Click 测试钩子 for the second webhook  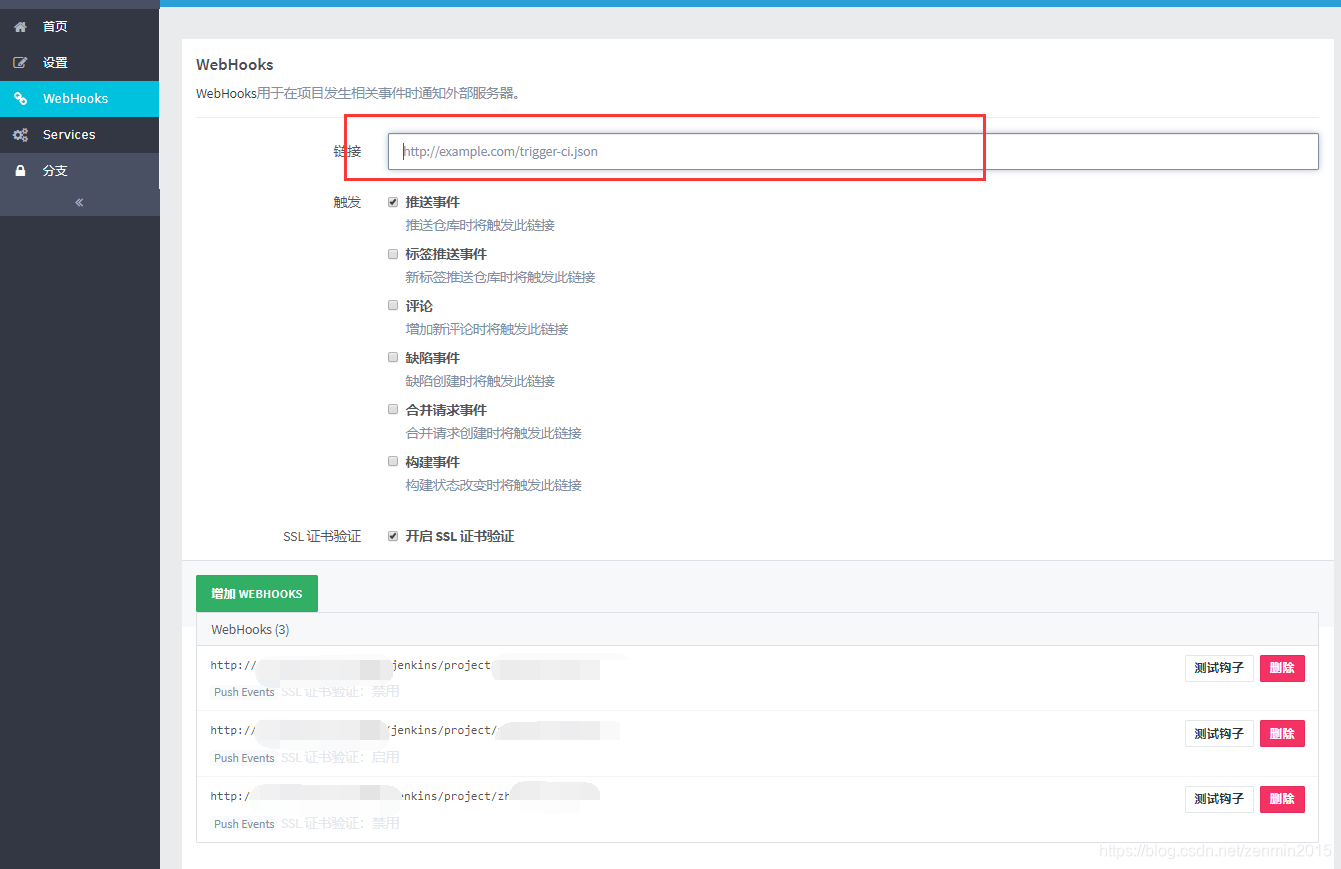[1219, 734]
